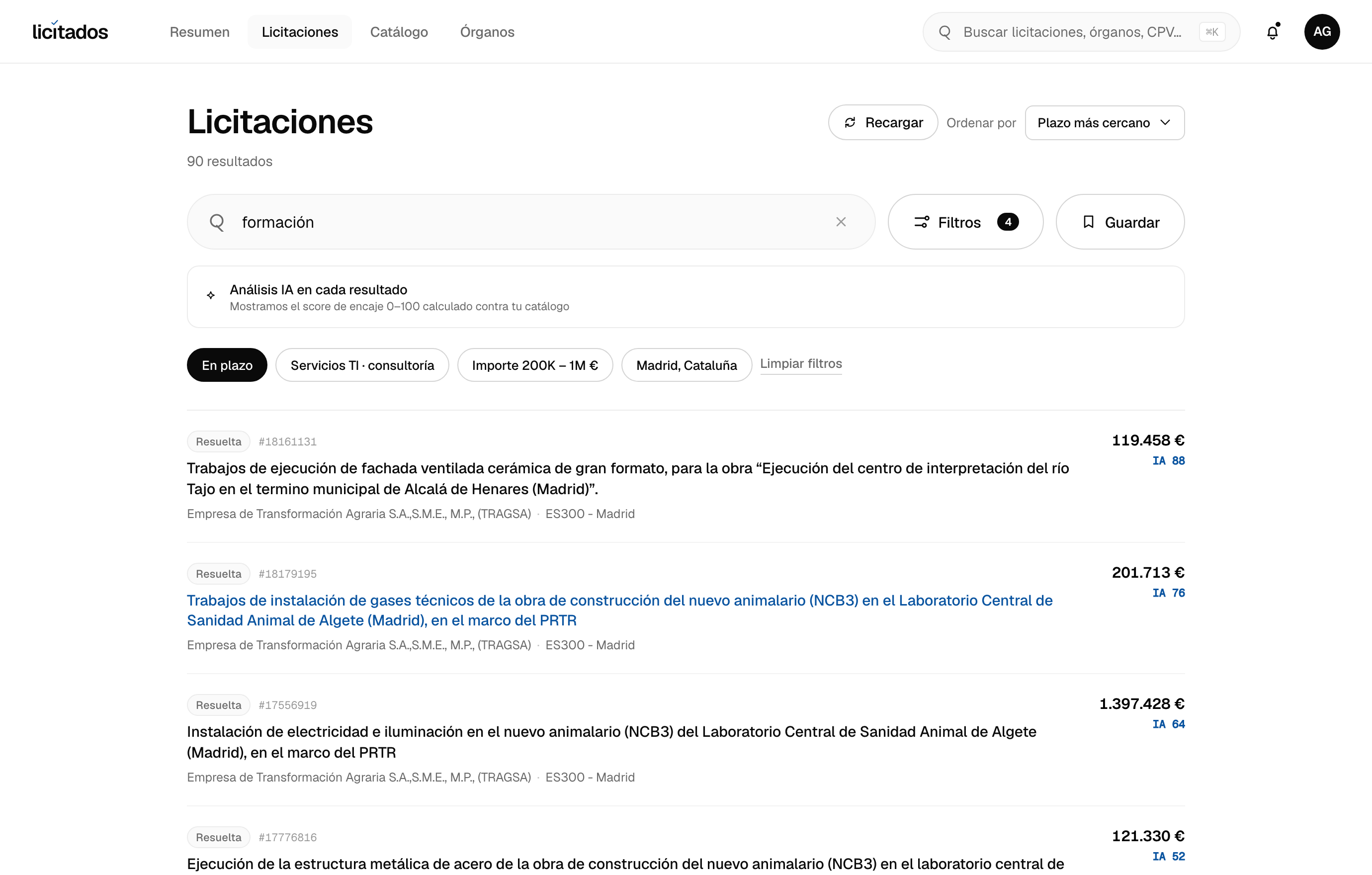Click the ⌘K shortcut badge
Viewport: 1372px width, 875px height.
point(1212,32)
